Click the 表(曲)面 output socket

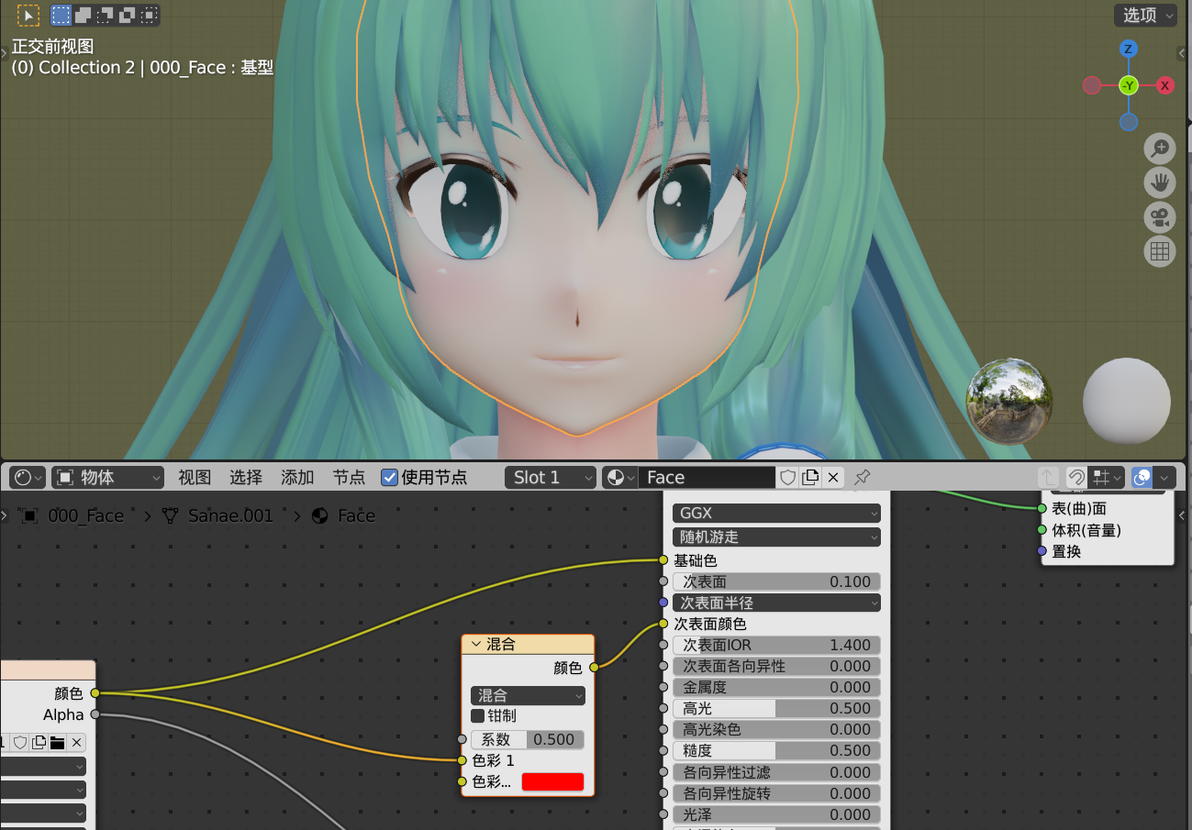click(x=1042, y=508)
